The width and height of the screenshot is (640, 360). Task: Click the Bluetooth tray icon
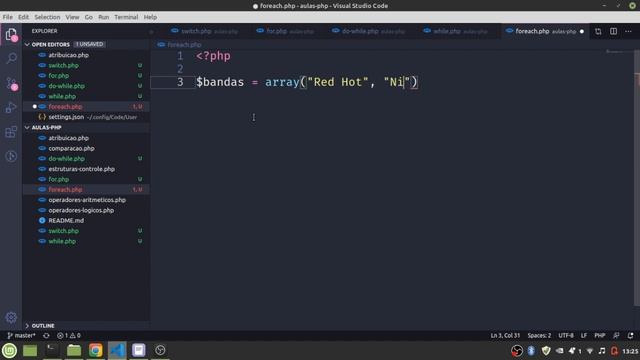pyautogui.click(x=531, y=351)
